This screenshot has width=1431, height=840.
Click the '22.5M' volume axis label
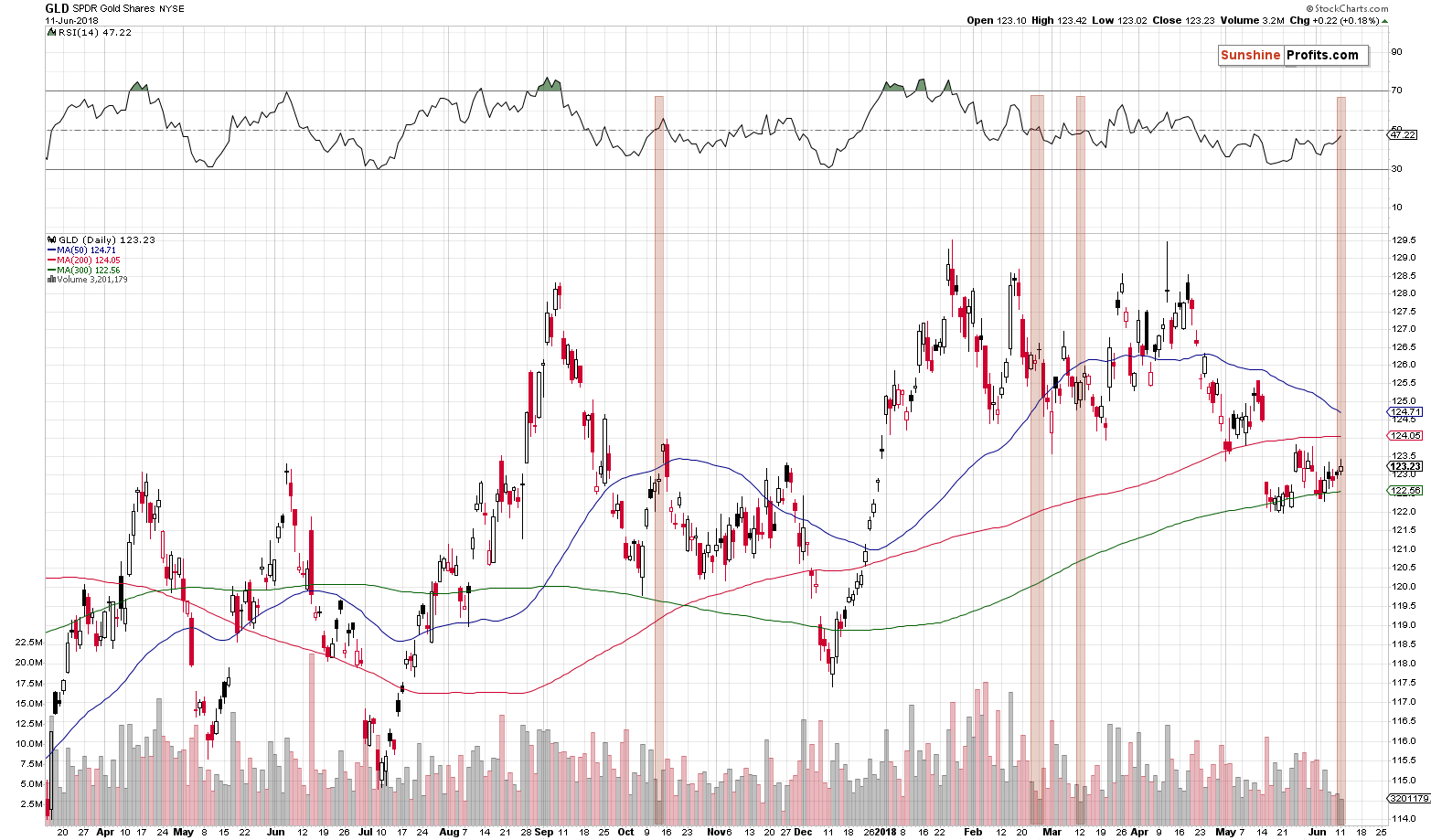(x=28, y=643)
